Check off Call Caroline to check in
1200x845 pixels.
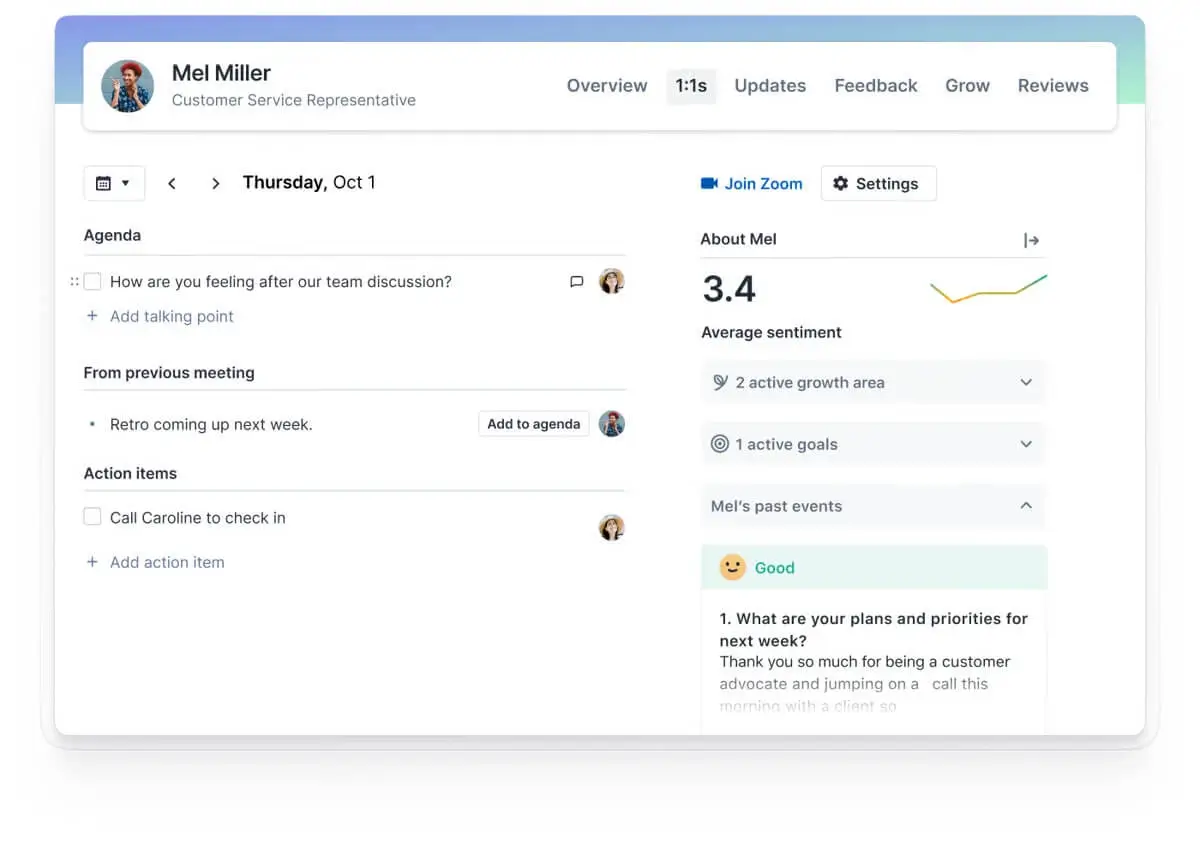(92, 517)
